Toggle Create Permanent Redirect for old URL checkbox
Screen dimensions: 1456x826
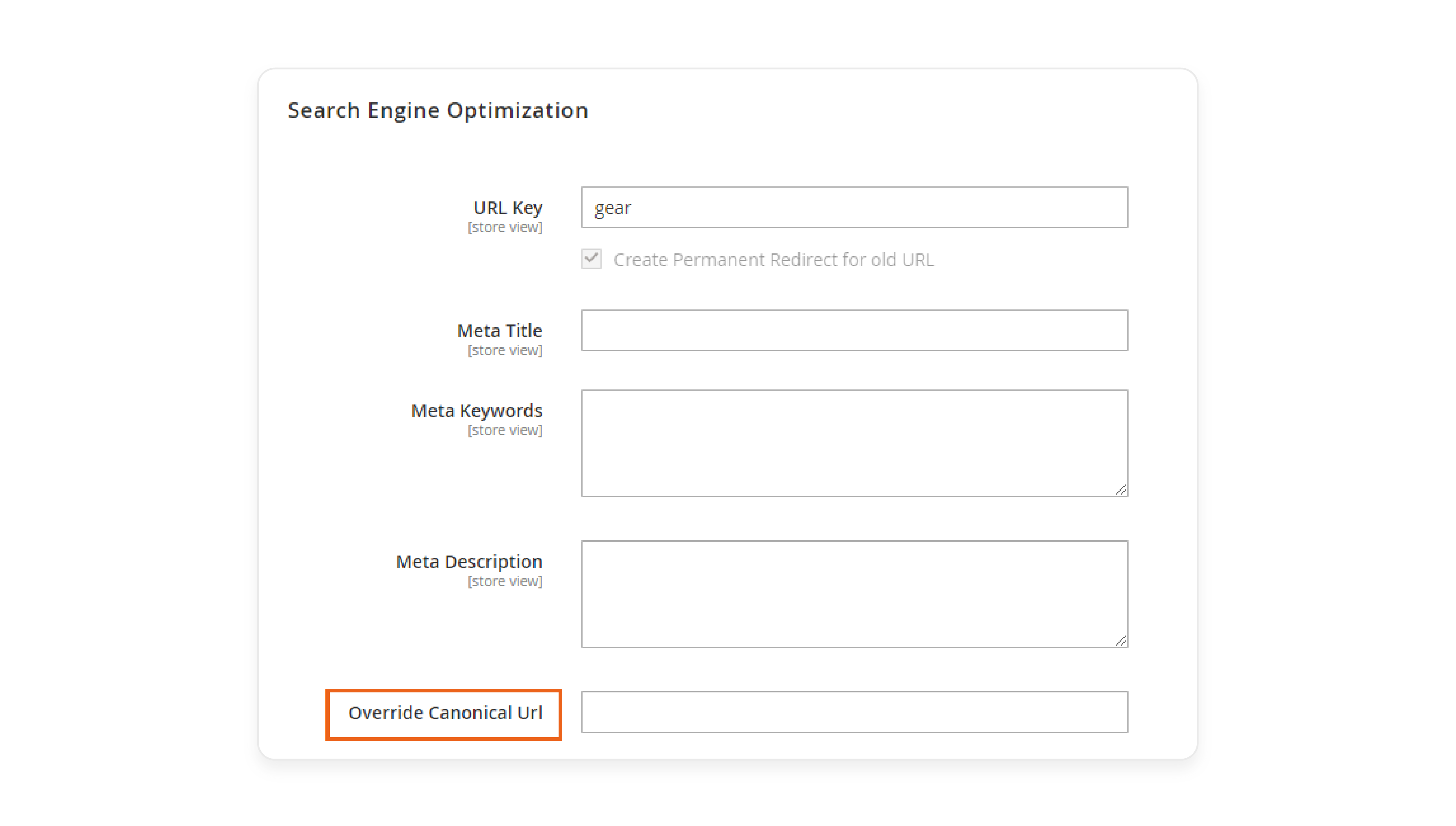(x=591, y=259)
